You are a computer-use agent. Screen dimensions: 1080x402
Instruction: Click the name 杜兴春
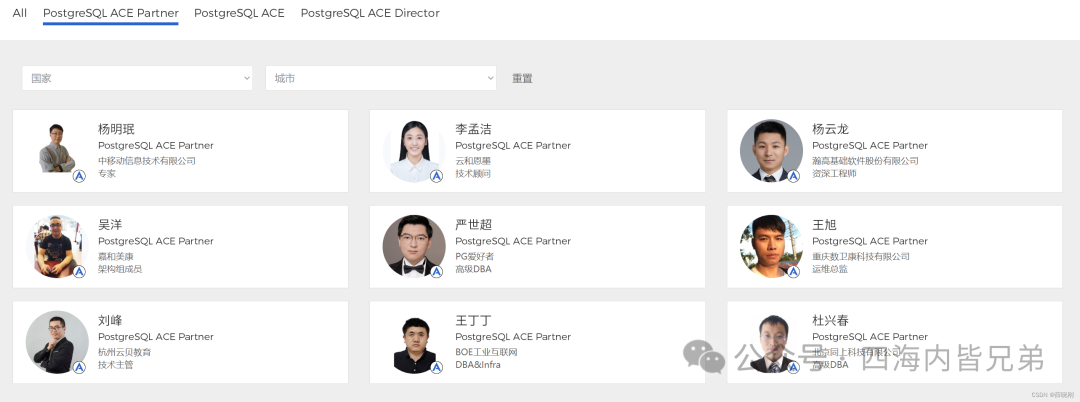click(x=831, y=321)
